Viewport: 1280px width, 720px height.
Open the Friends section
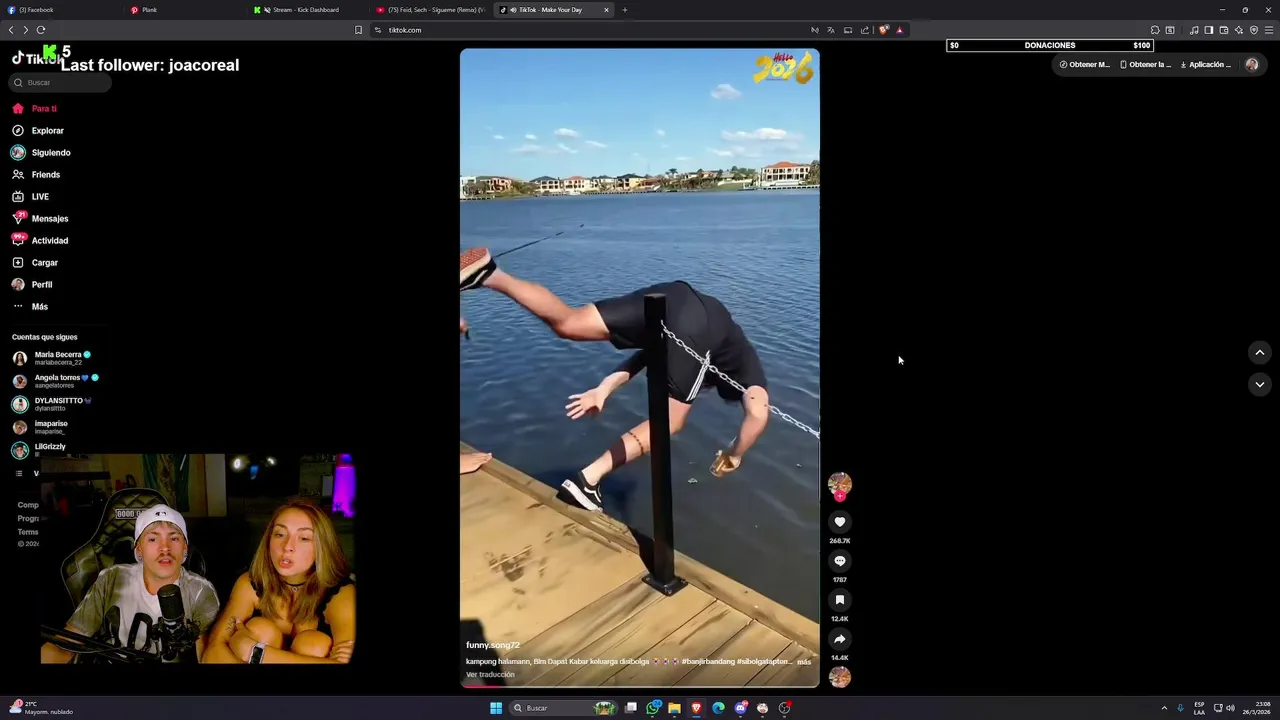tap(37, 174)
